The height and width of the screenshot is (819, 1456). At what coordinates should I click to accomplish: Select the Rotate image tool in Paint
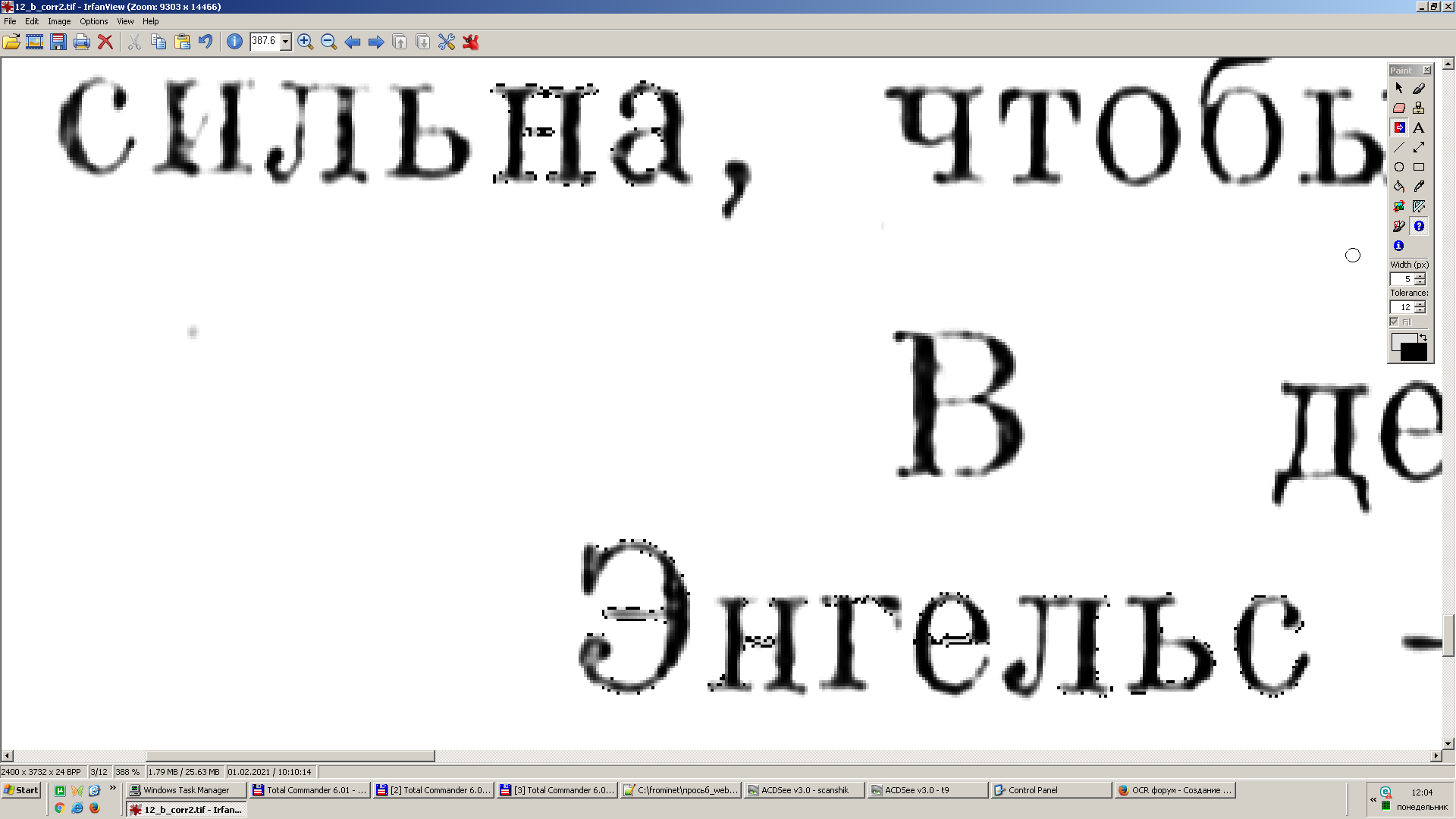(x=1399, y=206)
